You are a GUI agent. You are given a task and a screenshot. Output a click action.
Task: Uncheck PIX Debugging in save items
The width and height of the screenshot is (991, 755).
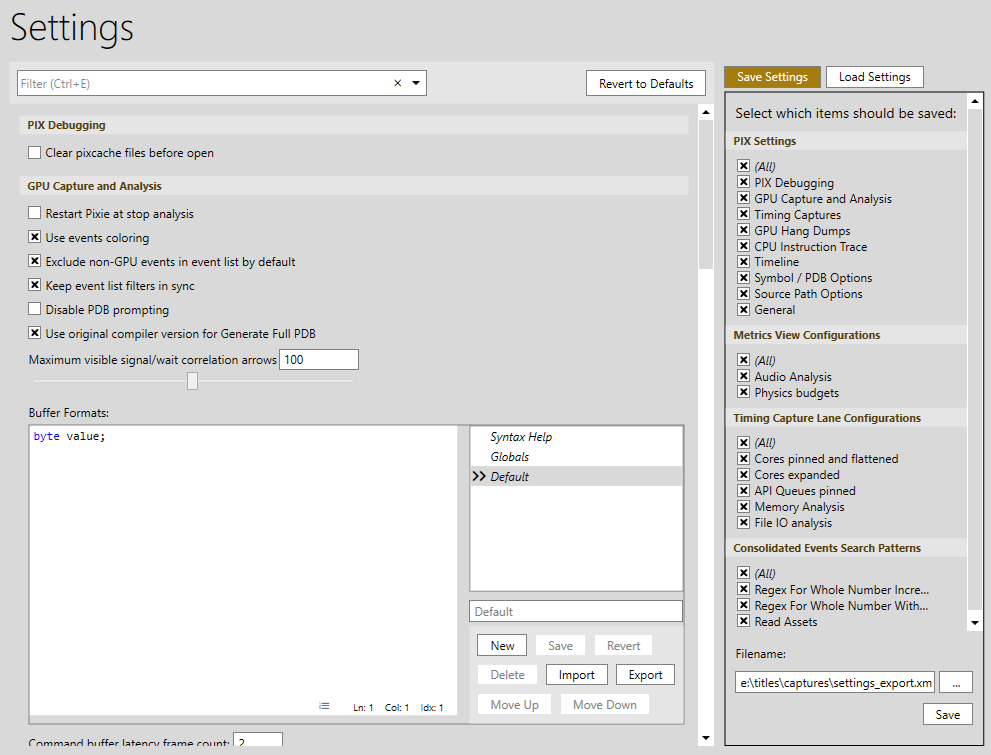pyautogui.click(x=743, y=183)
